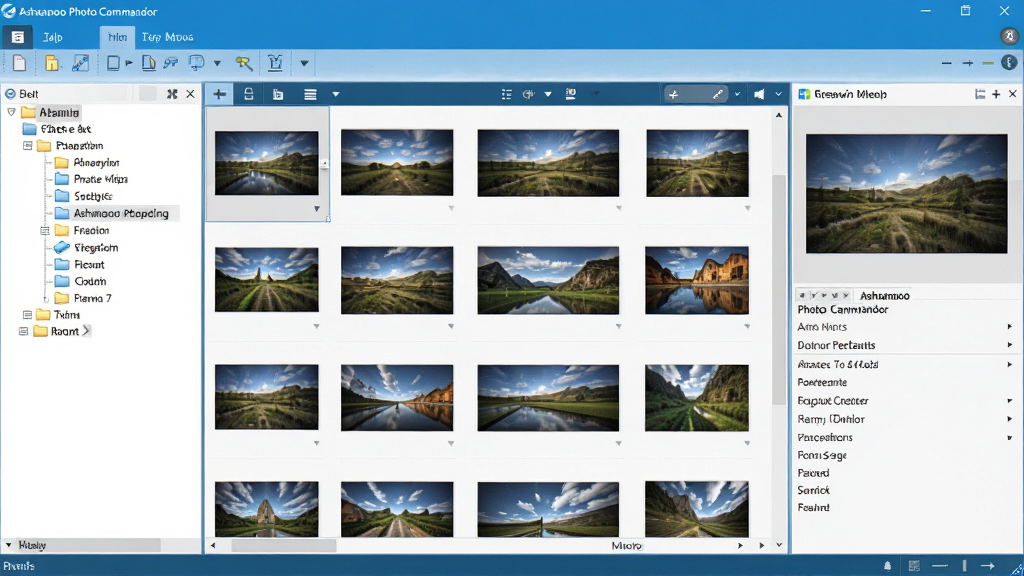
Task: Open the dropdown arrow beside the speech bubble icon
Action: tap(217, 63)
